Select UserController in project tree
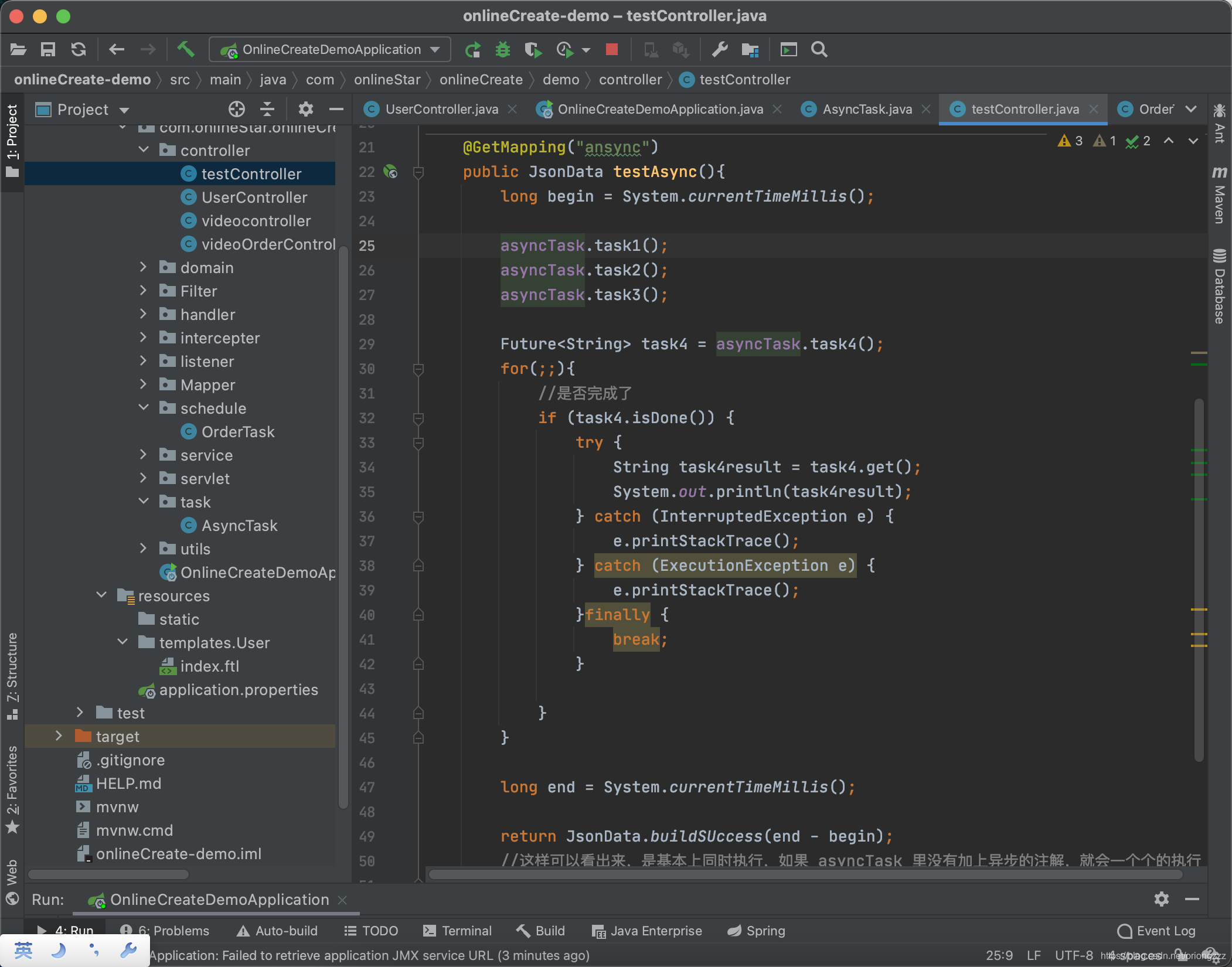The image size is (1232, 967). point(254,197)
